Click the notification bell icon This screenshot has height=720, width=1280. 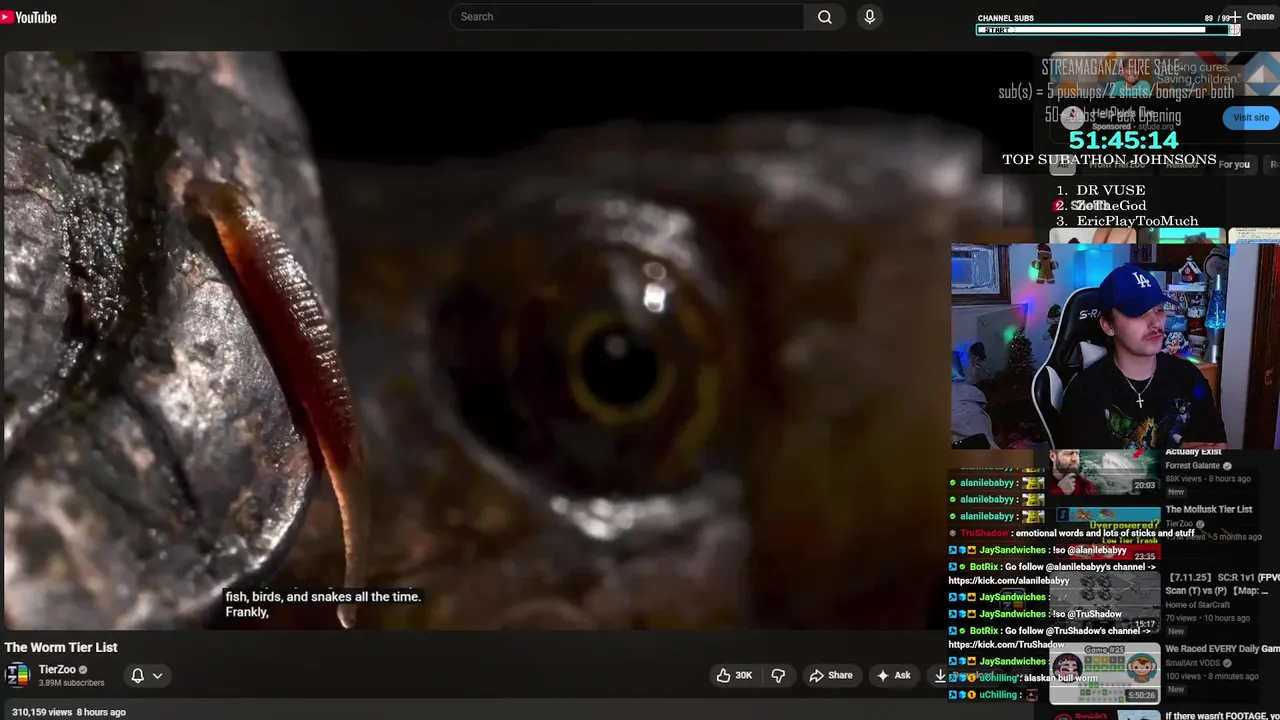138,676
